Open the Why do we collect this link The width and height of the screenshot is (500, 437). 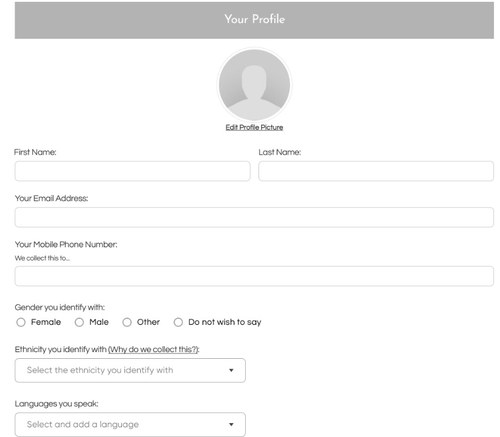point(153,349)
